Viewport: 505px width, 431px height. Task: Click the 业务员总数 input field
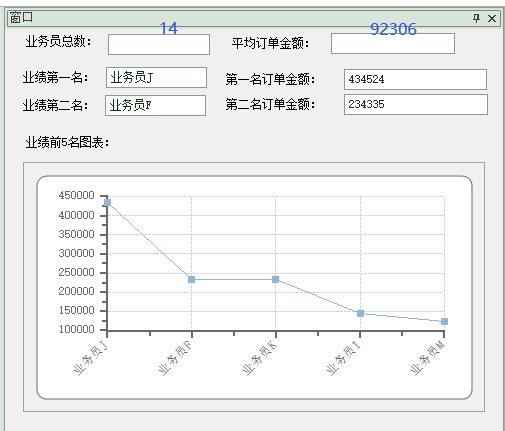159,44
